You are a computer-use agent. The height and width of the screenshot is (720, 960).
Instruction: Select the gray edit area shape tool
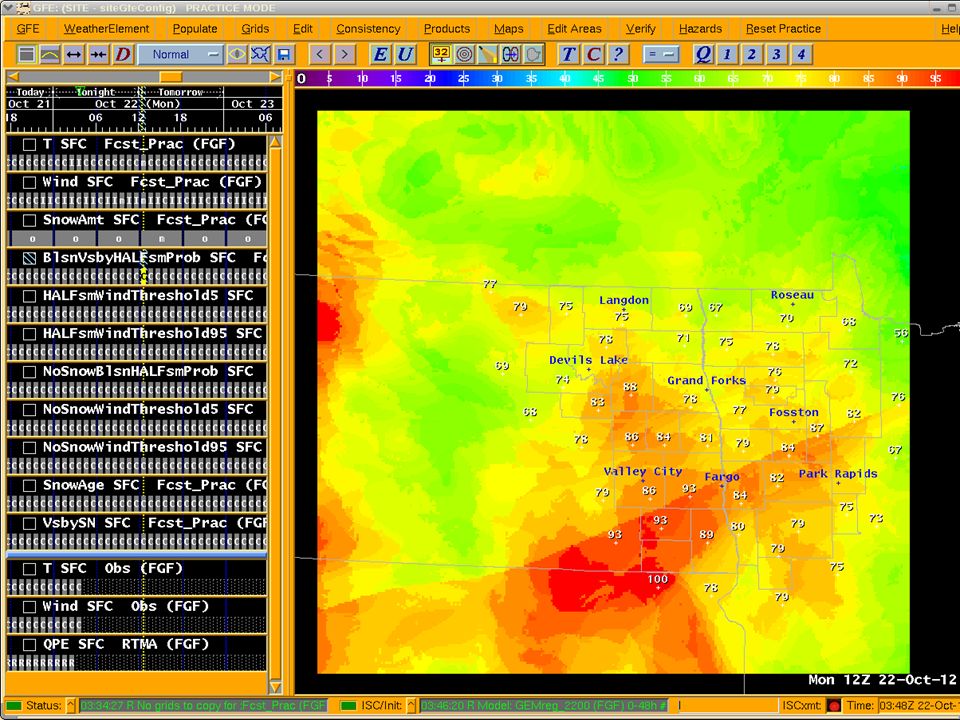tap(534, 54)
